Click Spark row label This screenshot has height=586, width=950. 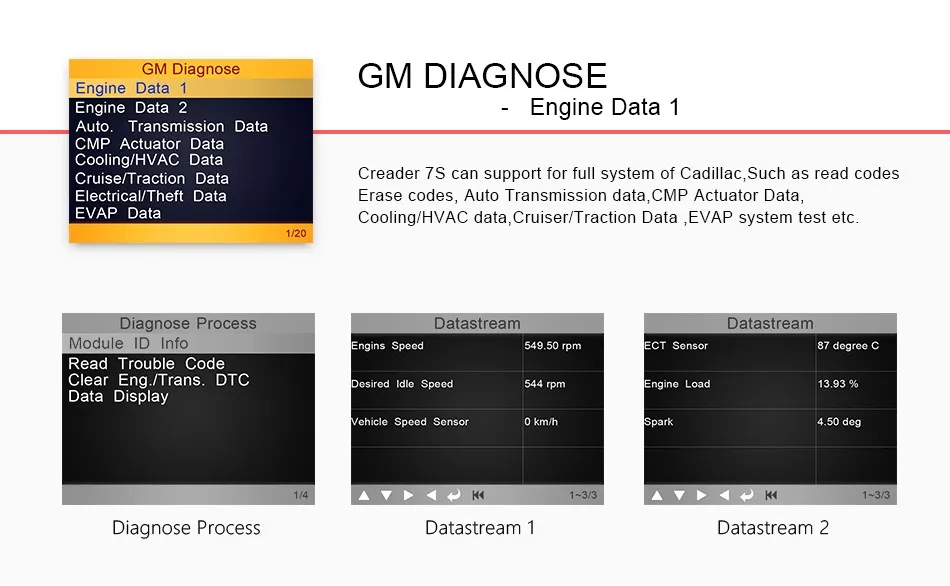tap(659, 422)
